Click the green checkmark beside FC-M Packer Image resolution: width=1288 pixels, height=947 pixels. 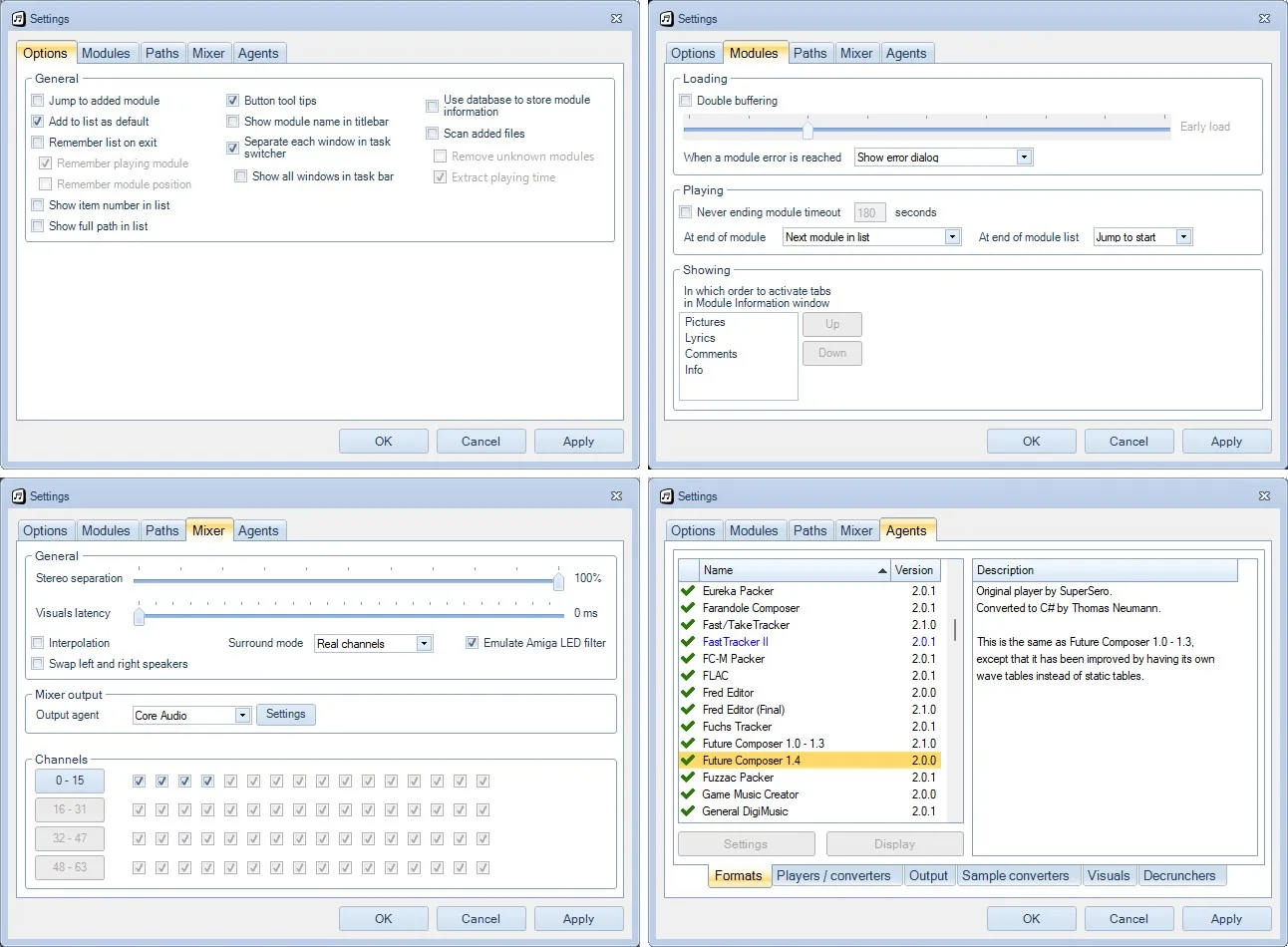(688, 659)
